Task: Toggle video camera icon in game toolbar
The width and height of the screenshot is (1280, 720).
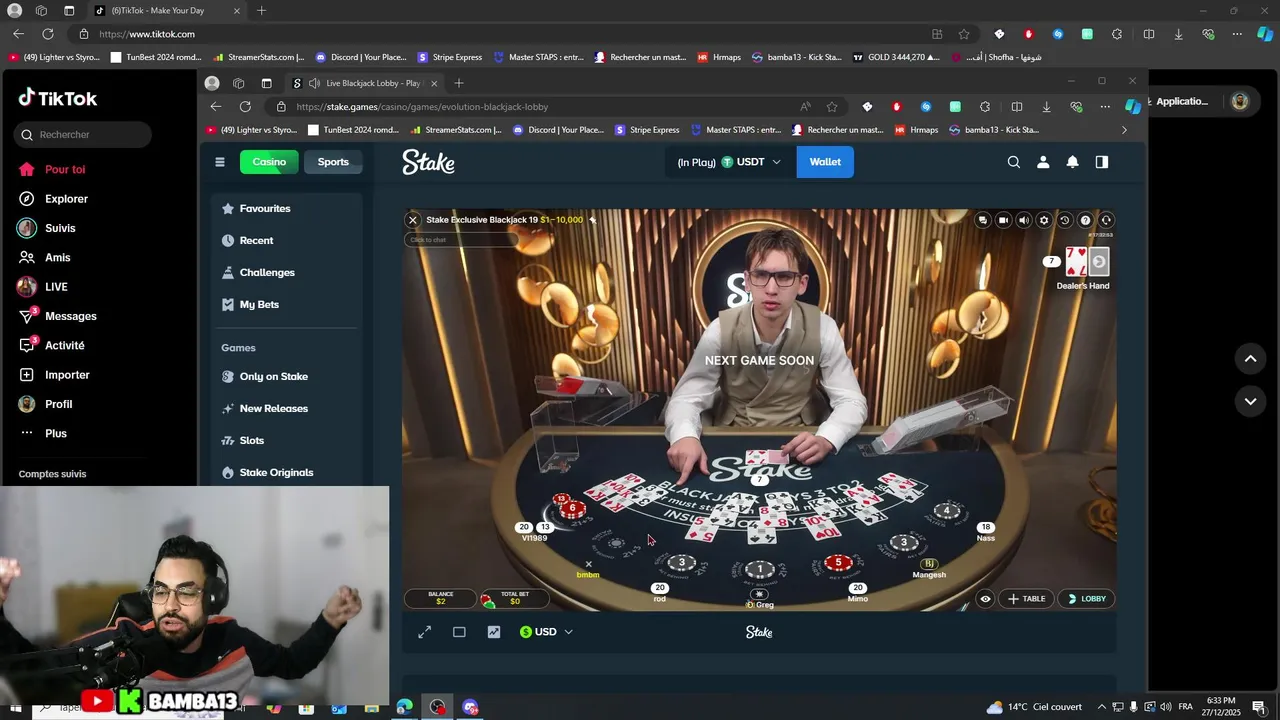Action: 1003,220
